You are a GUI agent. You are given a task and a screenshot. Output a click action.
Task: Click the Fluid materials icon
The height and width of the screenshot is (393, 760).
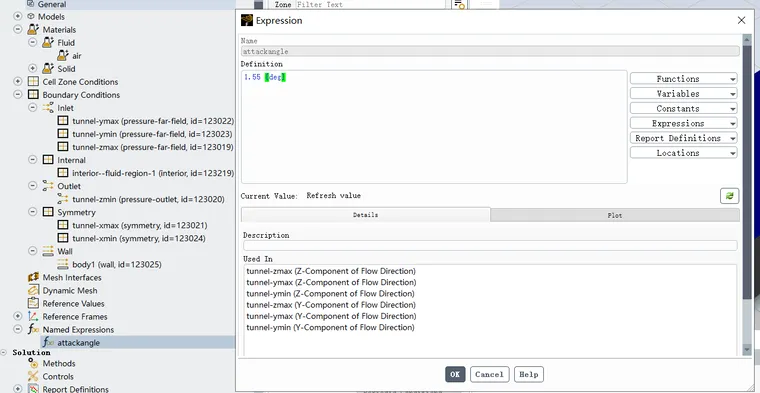pyautogui.click(x=48, y=43)
